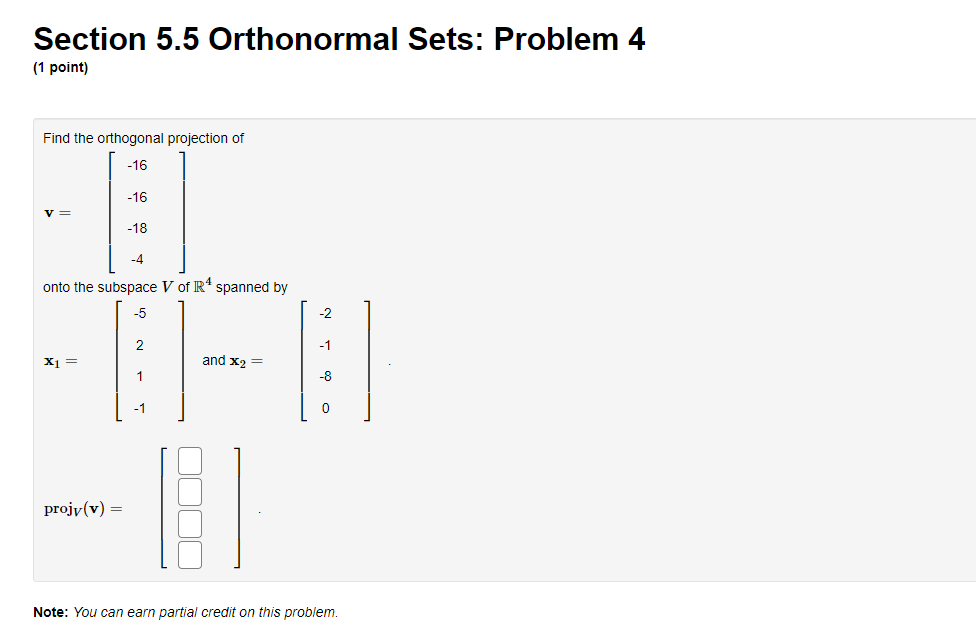Click the second projection answer box
Image resolution: width=976 pixels, height=636 pixels.
click(189, 491)
